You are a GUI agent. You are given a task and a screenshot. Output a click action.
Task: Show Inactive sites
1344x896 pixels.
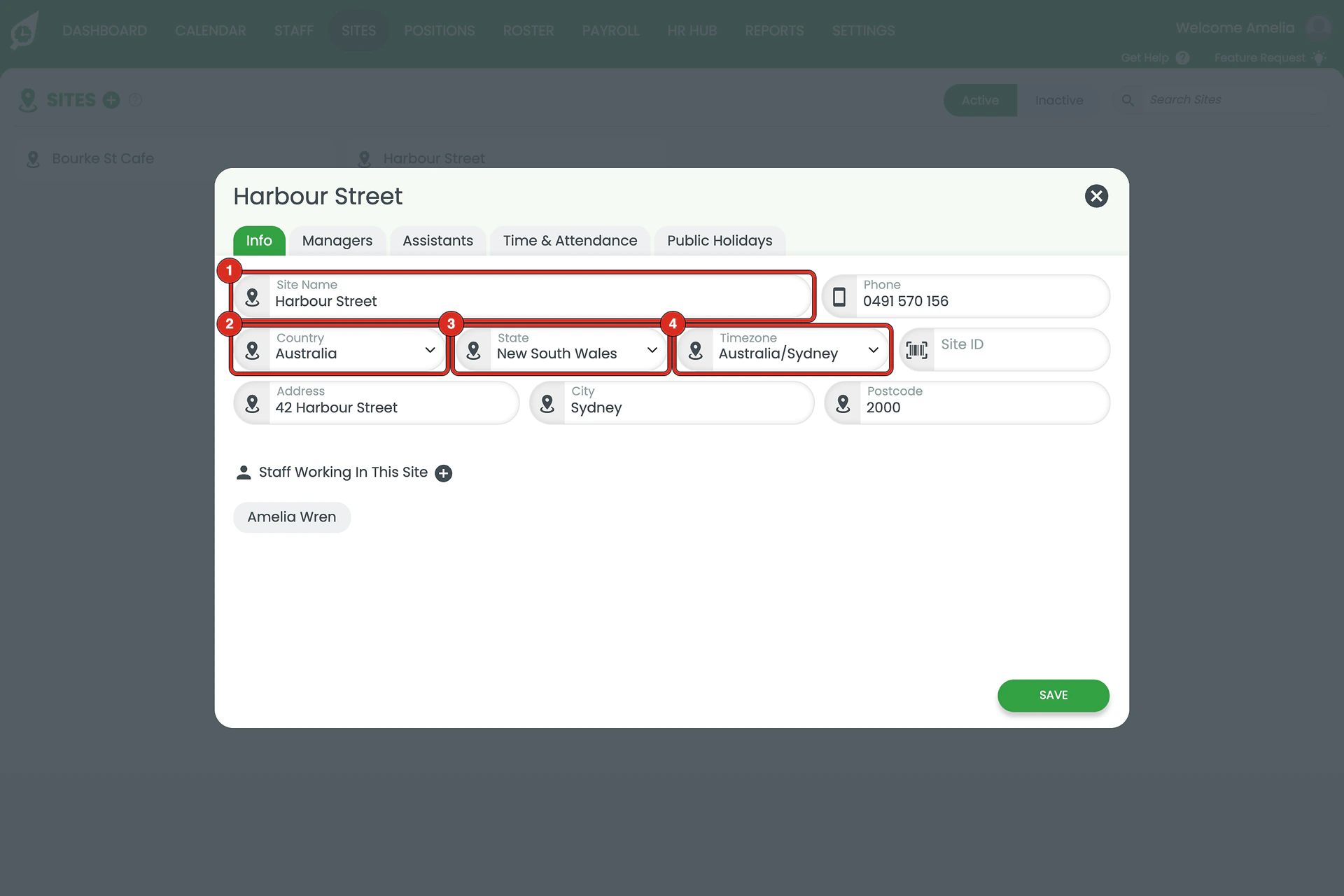1059,100
